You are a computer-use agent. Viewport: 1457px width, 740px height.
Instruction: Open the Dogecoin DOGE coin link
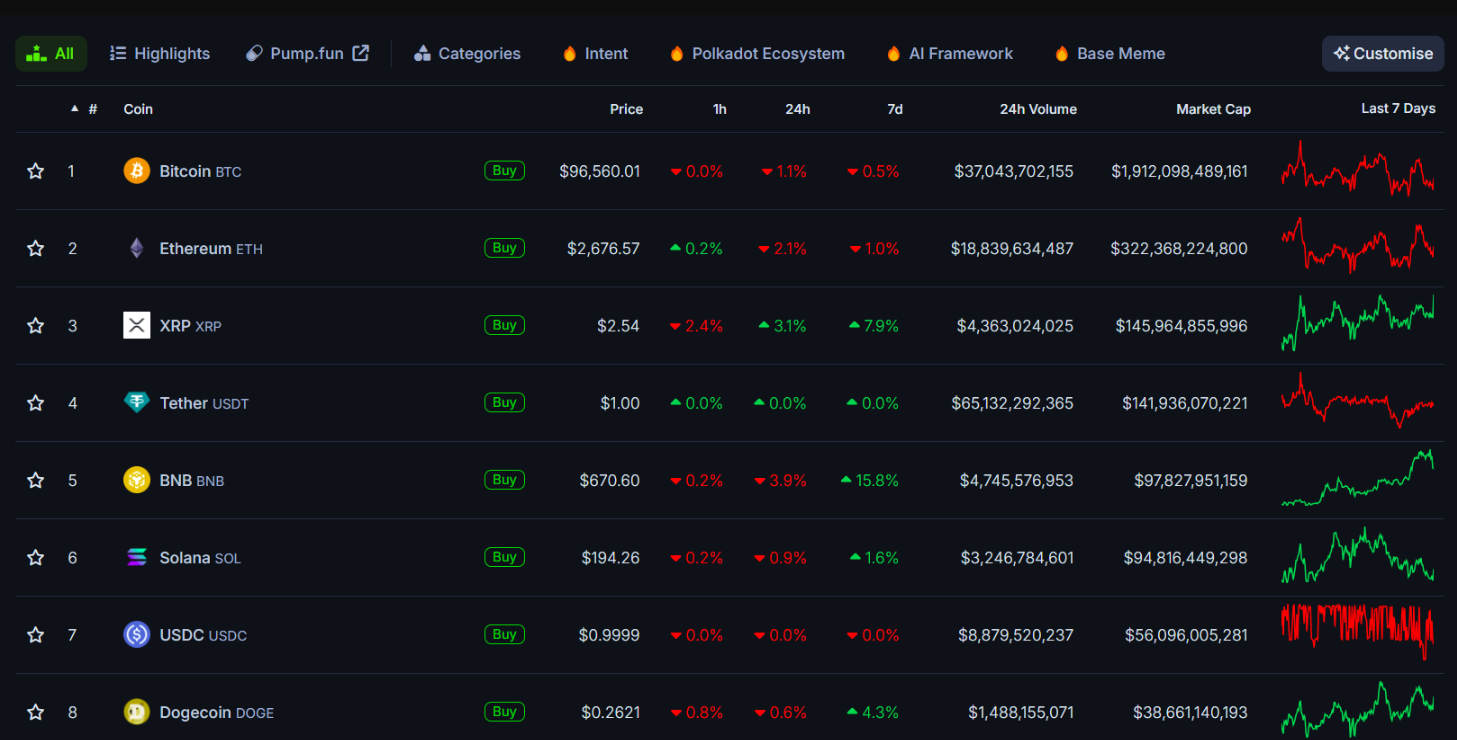[x=217, y=712]
